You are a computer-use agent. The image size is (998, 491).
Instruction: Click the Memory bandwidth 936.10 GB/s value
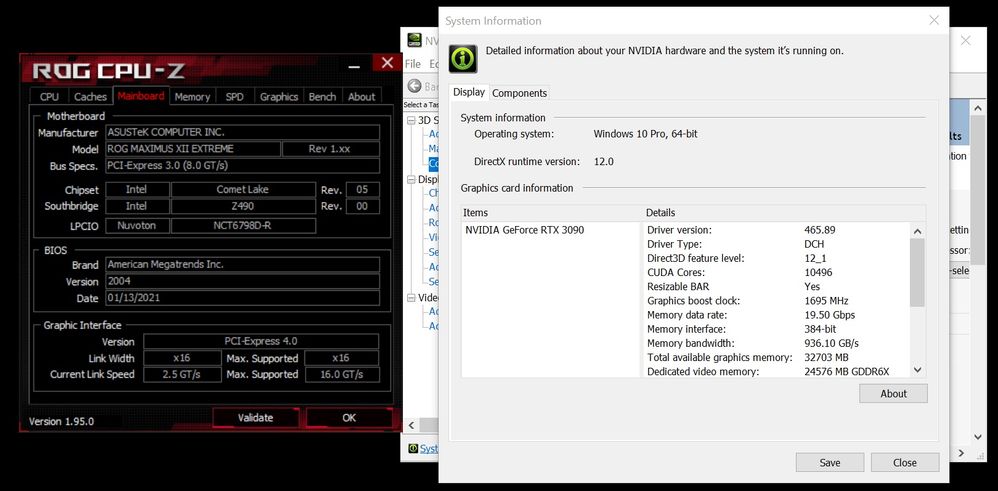(x=831, y=343)
